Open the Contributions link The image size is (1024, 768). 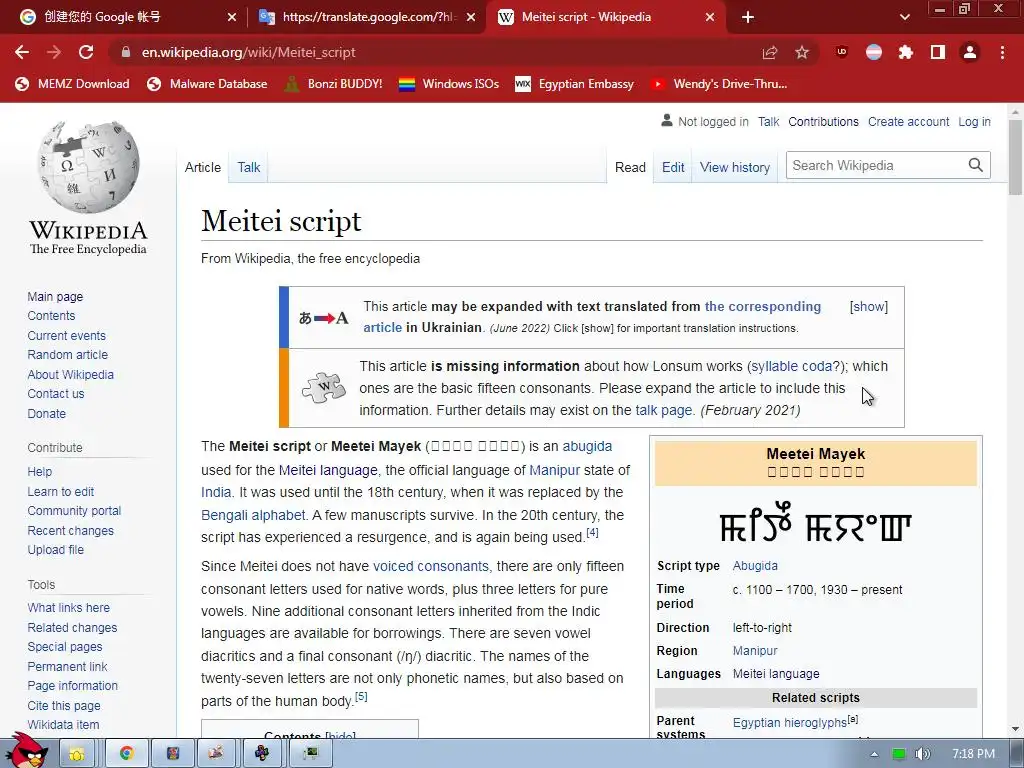pos(823,121)
